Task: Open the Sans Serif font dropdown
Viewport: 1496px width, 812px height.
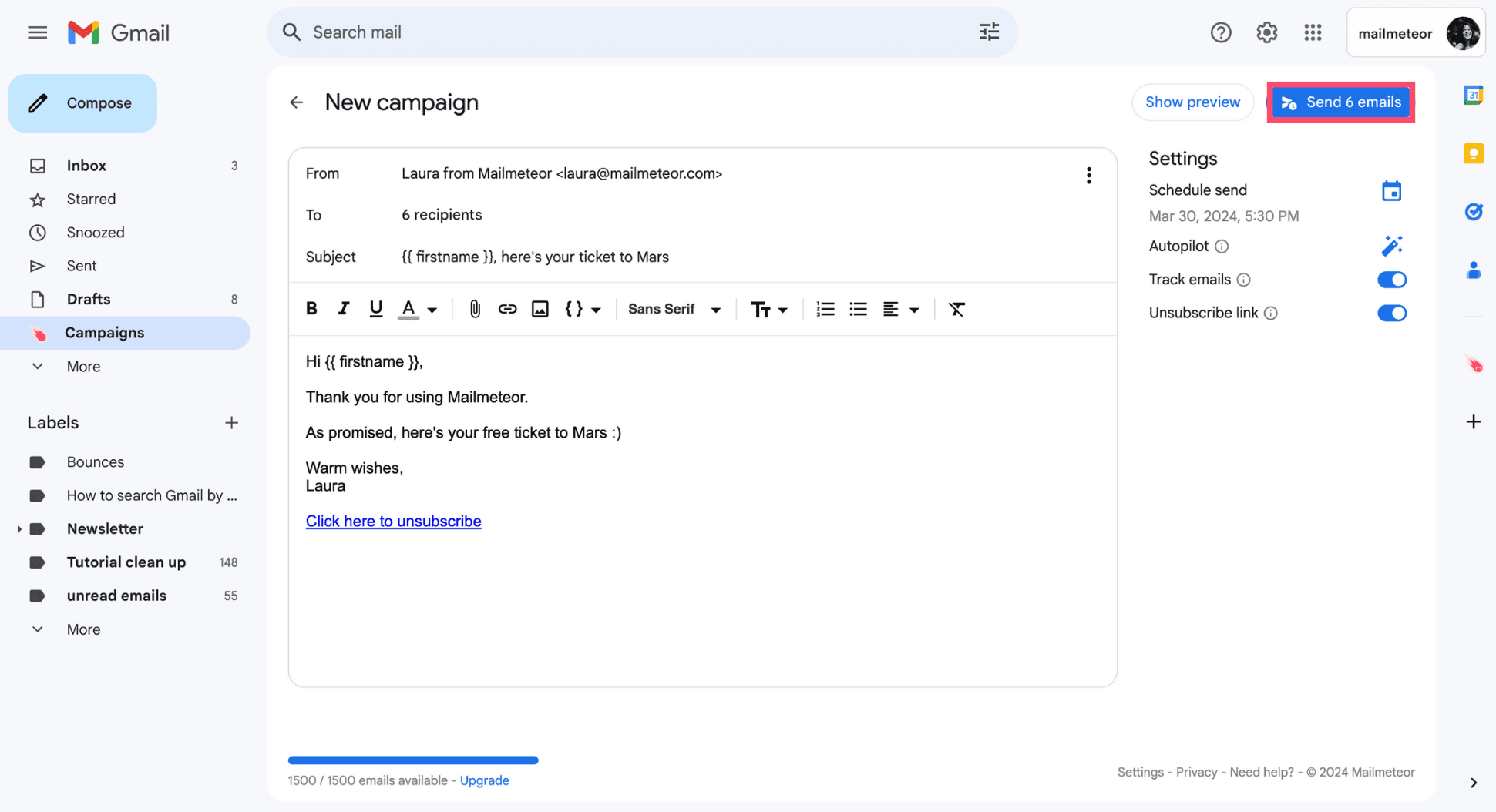Action: point(674,309)
